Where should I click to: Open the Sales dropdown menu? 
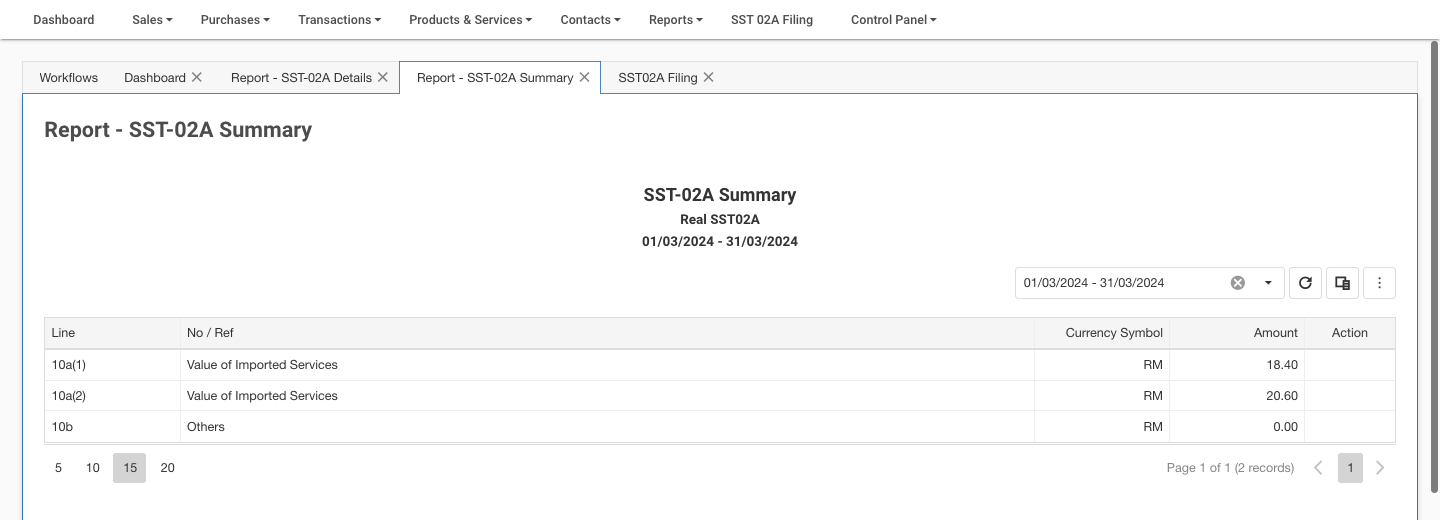(x=152, y=19)
